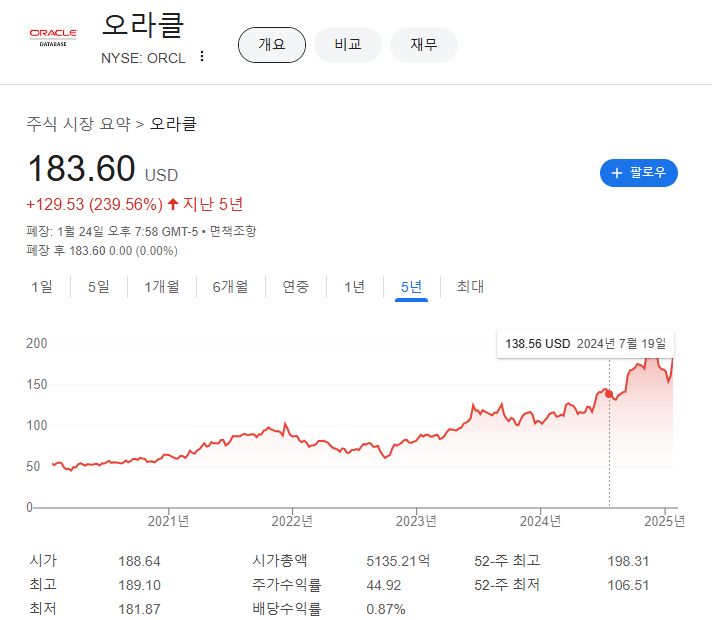Click the +129.53 (239.56%) change text
The height and width of the screenshot is (620, 712).
[x=94, y=204]
